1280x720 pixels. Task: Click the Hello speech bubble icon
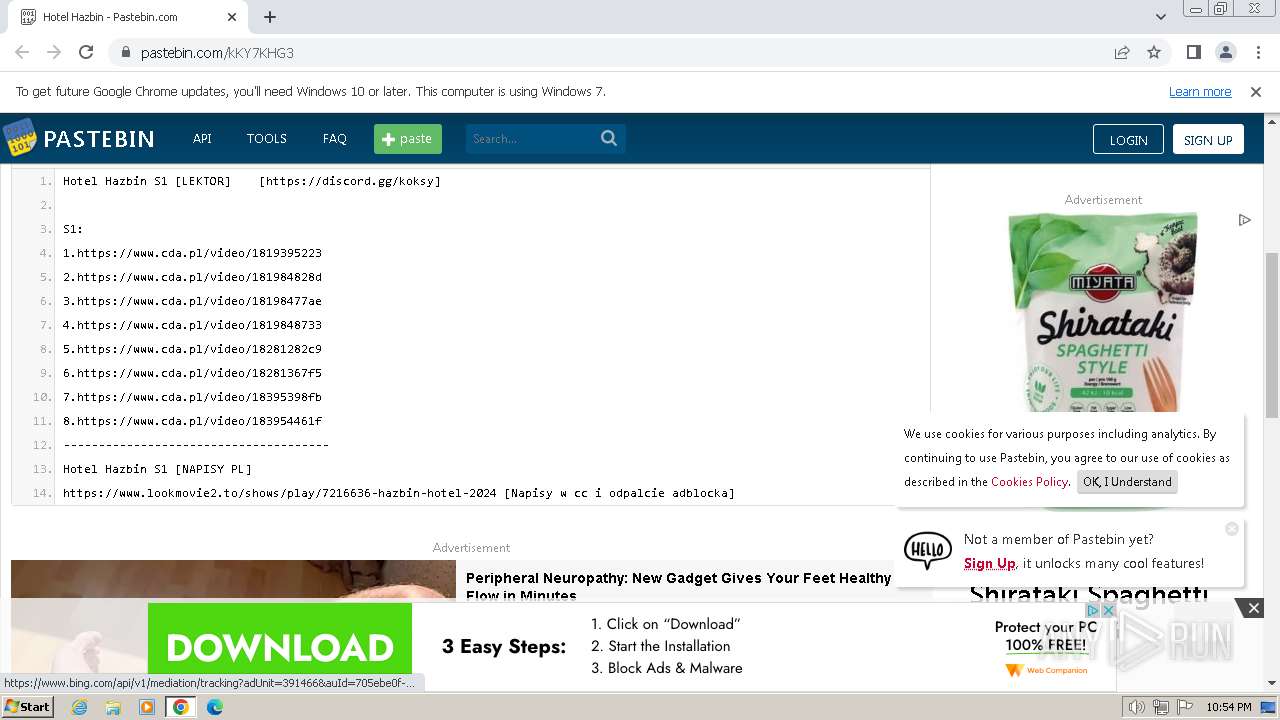tap(928, 551)
